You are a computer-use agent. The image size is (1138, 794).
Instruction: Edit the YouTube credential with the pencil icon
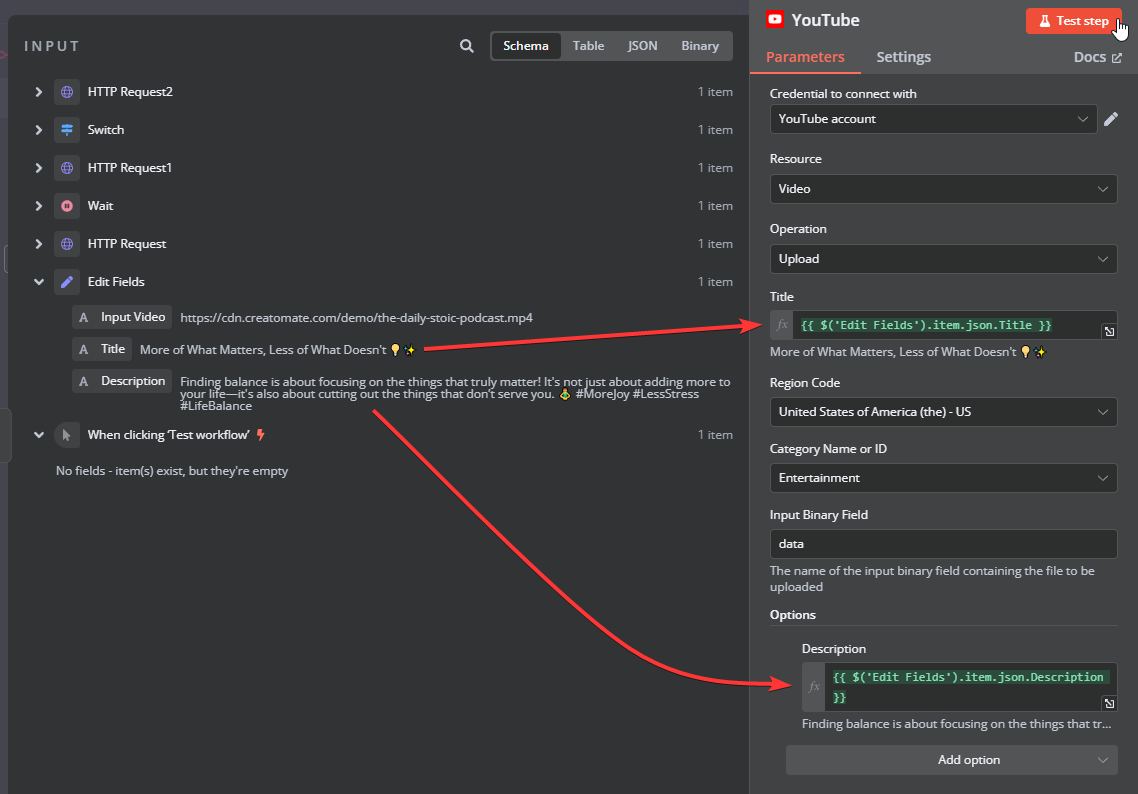1110,119
